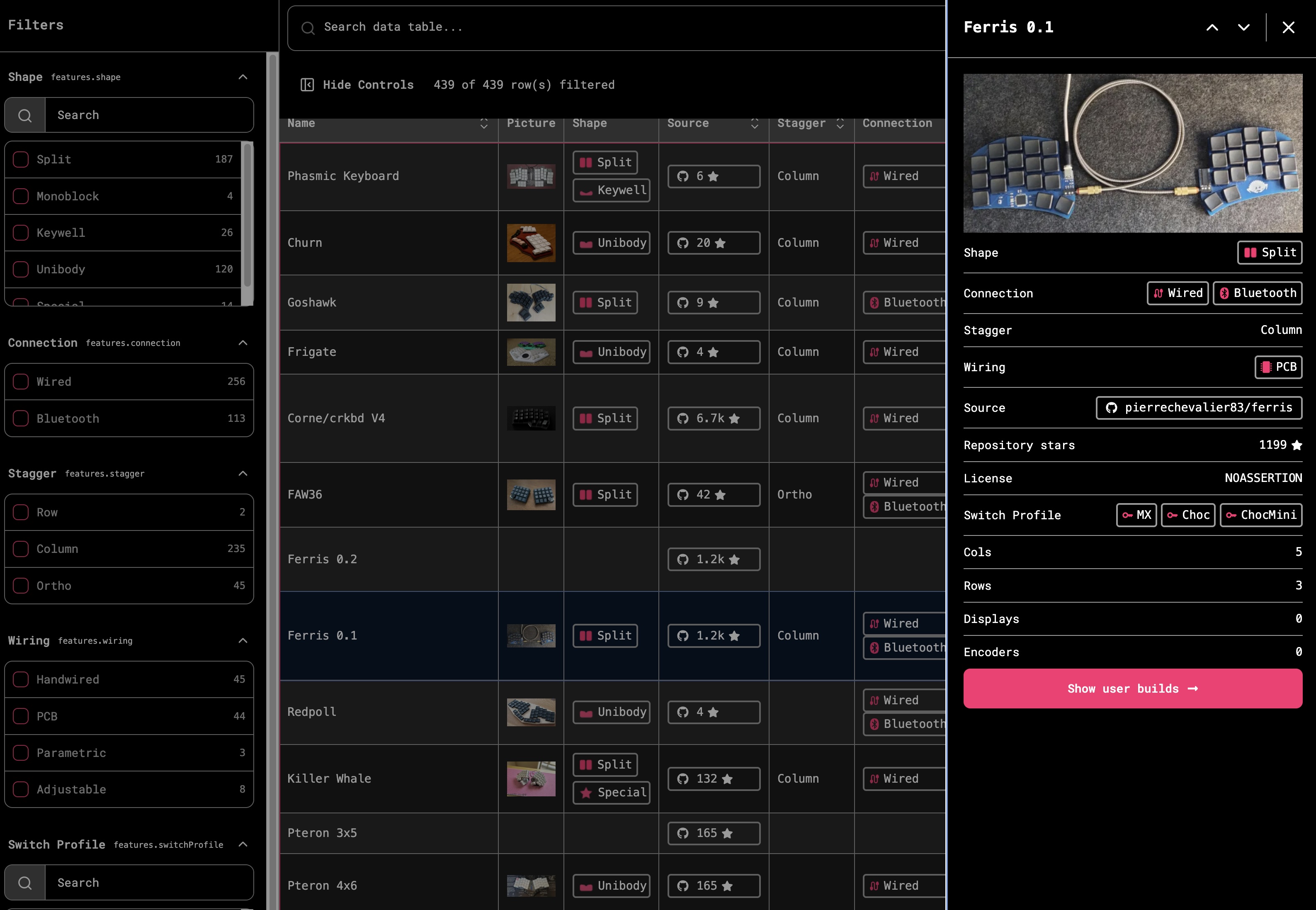
Task: Enable the Keywell shape filter checkbox
Action: coord(21,233)
